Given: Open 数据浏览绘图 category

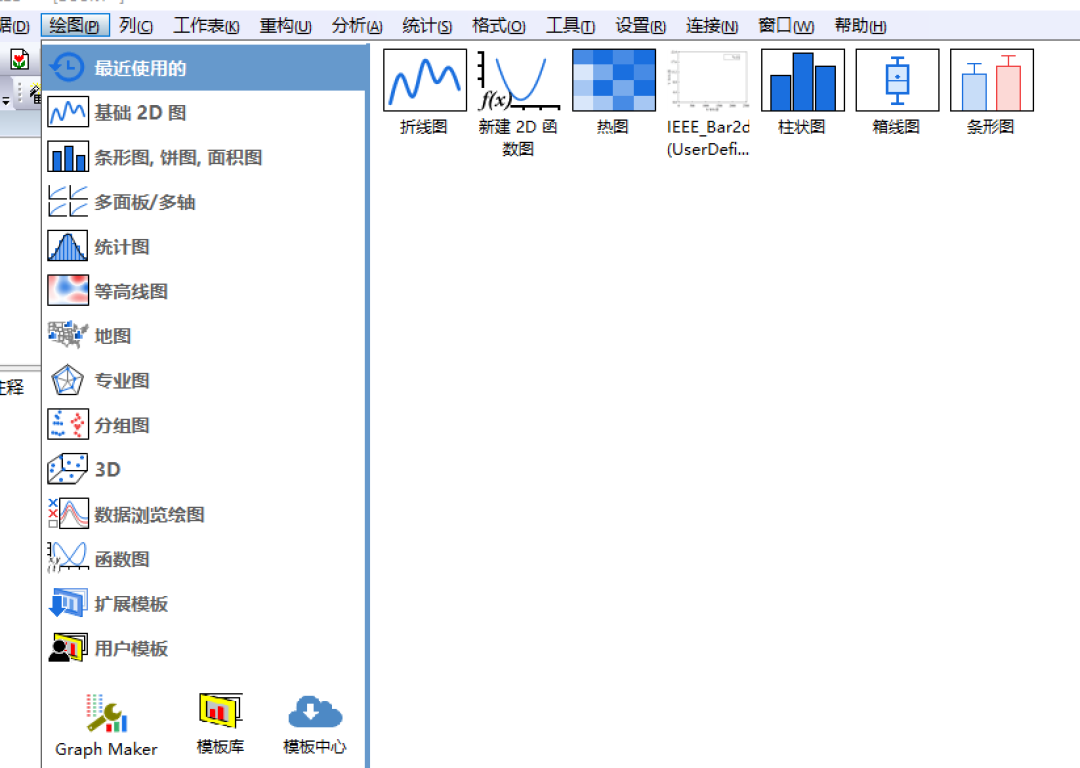Looking at the screenshot, I should click(x=204, y=515).
